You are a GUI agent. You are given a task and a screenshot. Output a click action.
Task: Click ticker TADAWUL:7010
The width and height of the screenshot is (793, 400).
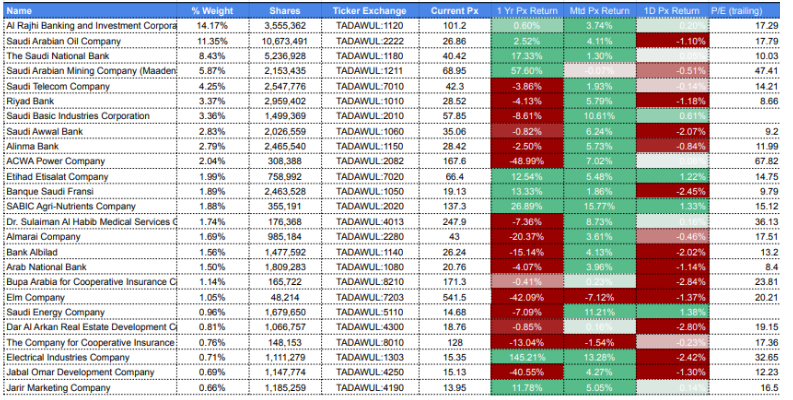(370, 86)
